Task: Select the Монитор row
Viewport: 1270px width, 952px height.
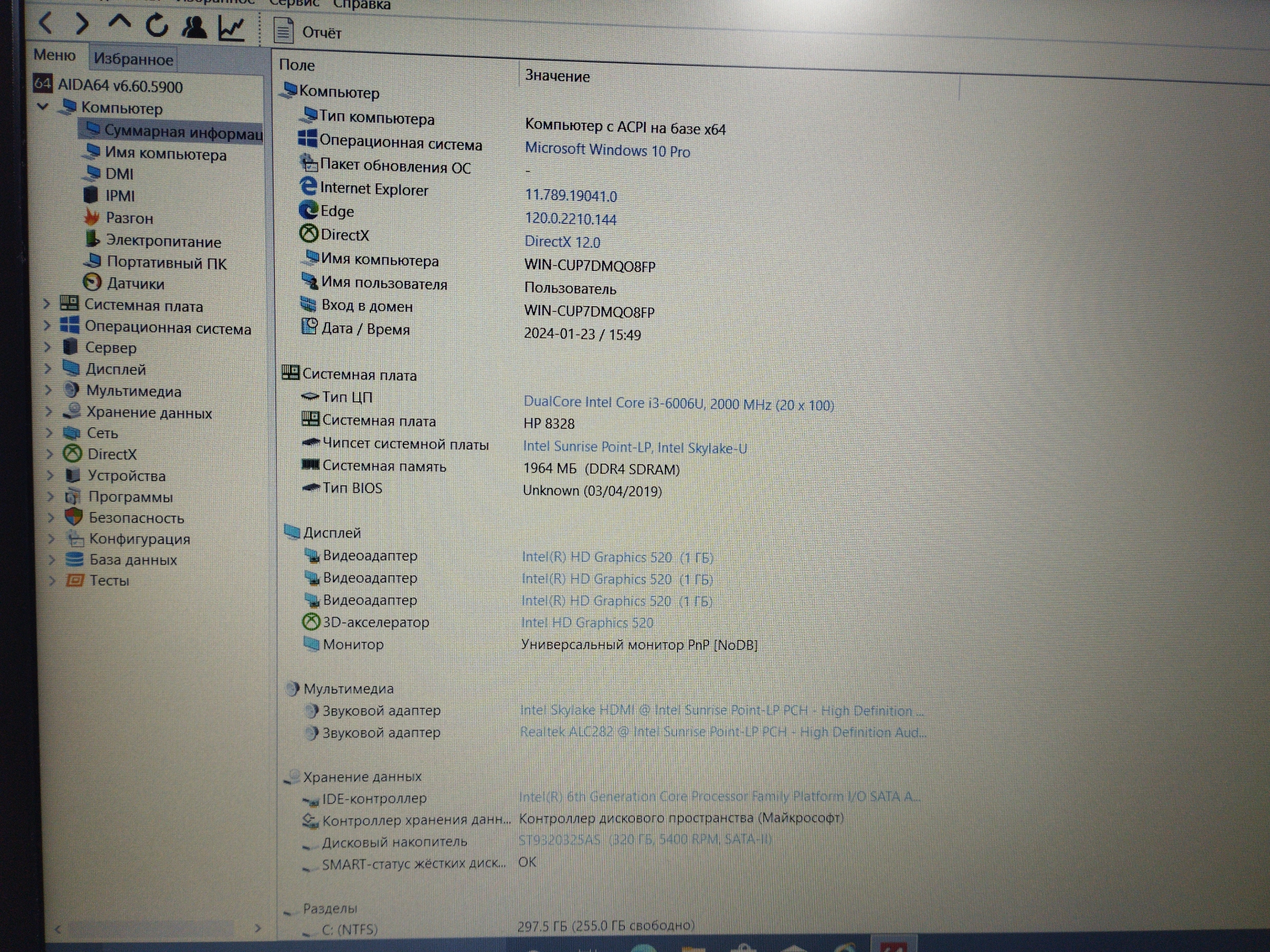Action: (x=529, y=645)
